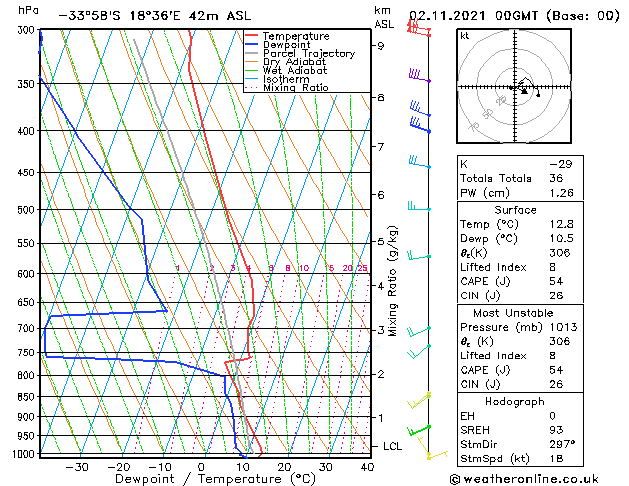Click the K index value '-29'

tap(560, 164)
